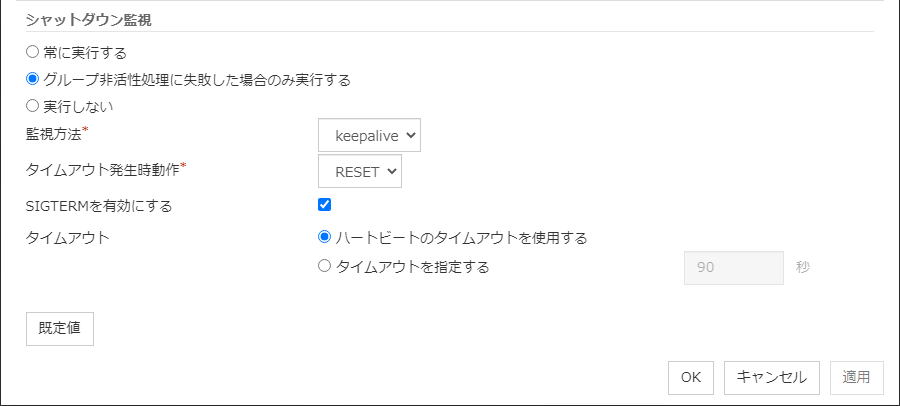This screenshot has width=900, height=406.
Task: Choose the タイムアウトを指定する radio option
Action: (324, 267)
